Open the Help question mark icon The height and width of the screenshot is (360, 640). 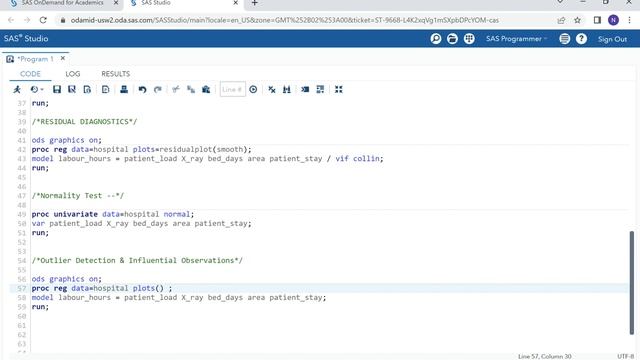tap(581, 39)
